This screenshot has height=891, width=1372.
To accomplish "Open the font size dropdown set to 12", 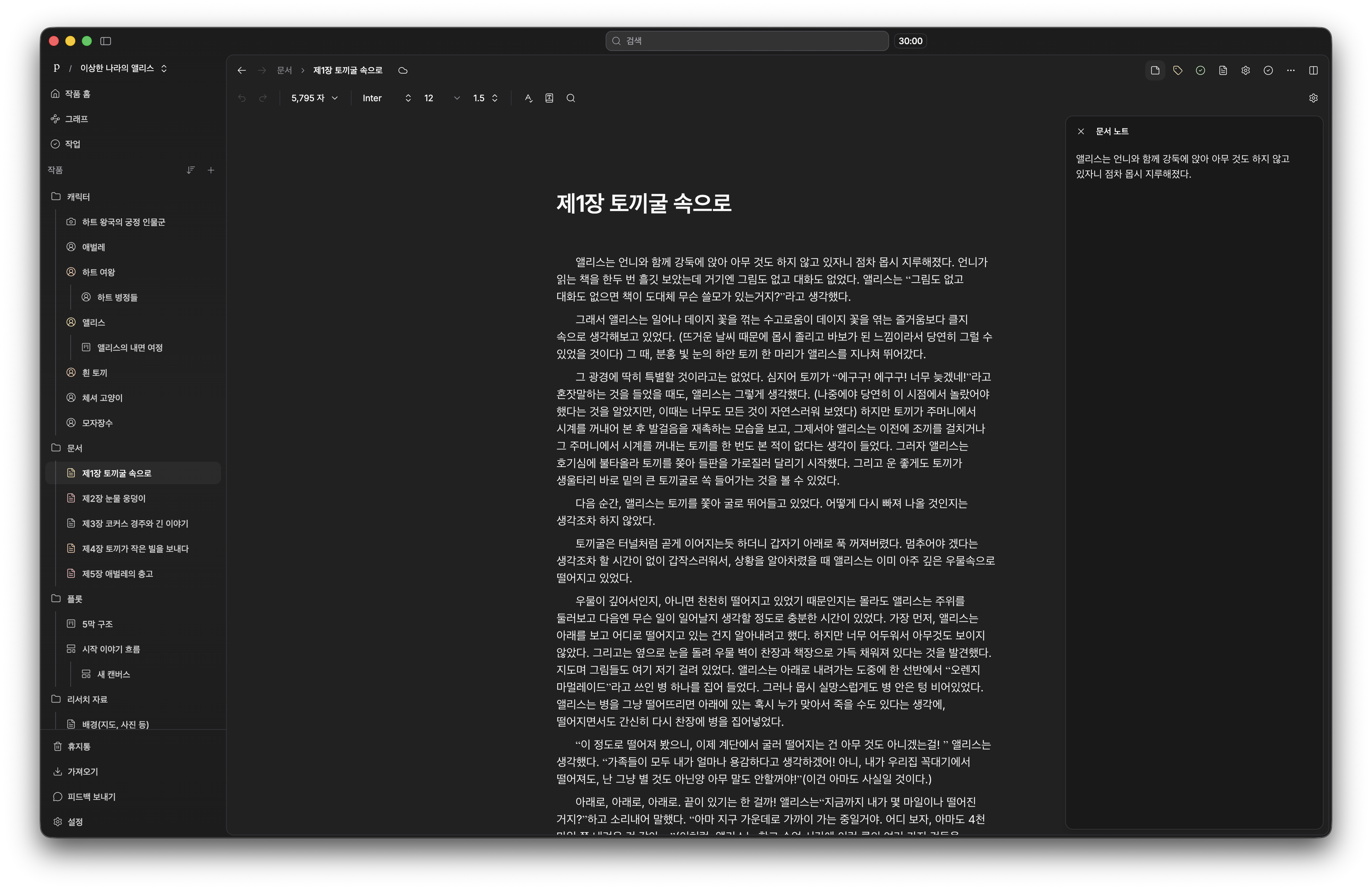I will (441, 98).
